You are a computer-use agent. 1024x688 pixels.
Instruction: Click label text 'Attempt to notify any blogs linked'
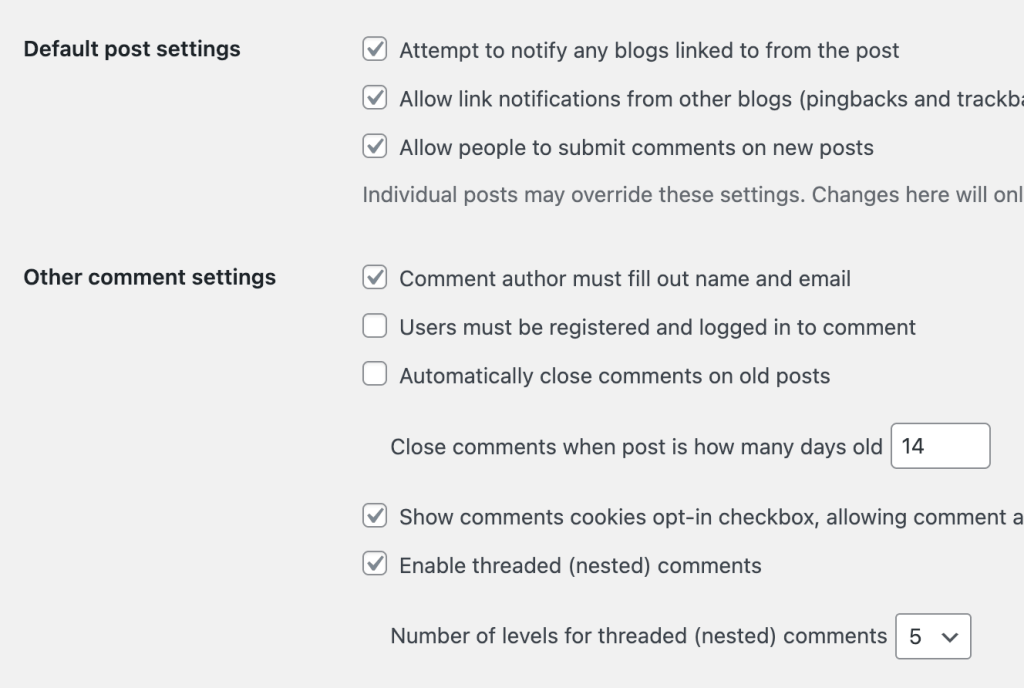(x=649, y=50)
